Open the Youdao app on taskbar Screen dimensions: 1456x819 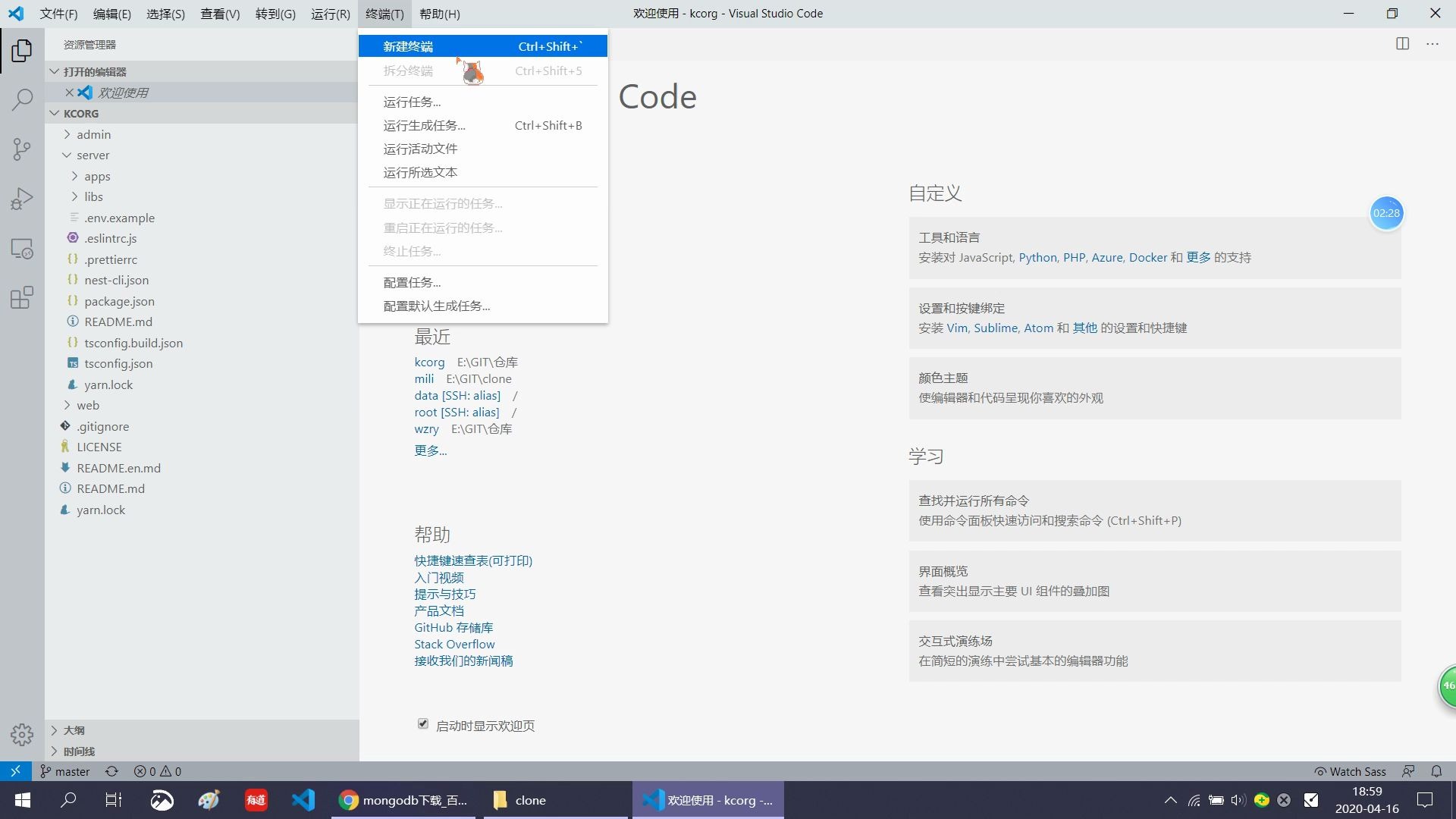(256, 800)
